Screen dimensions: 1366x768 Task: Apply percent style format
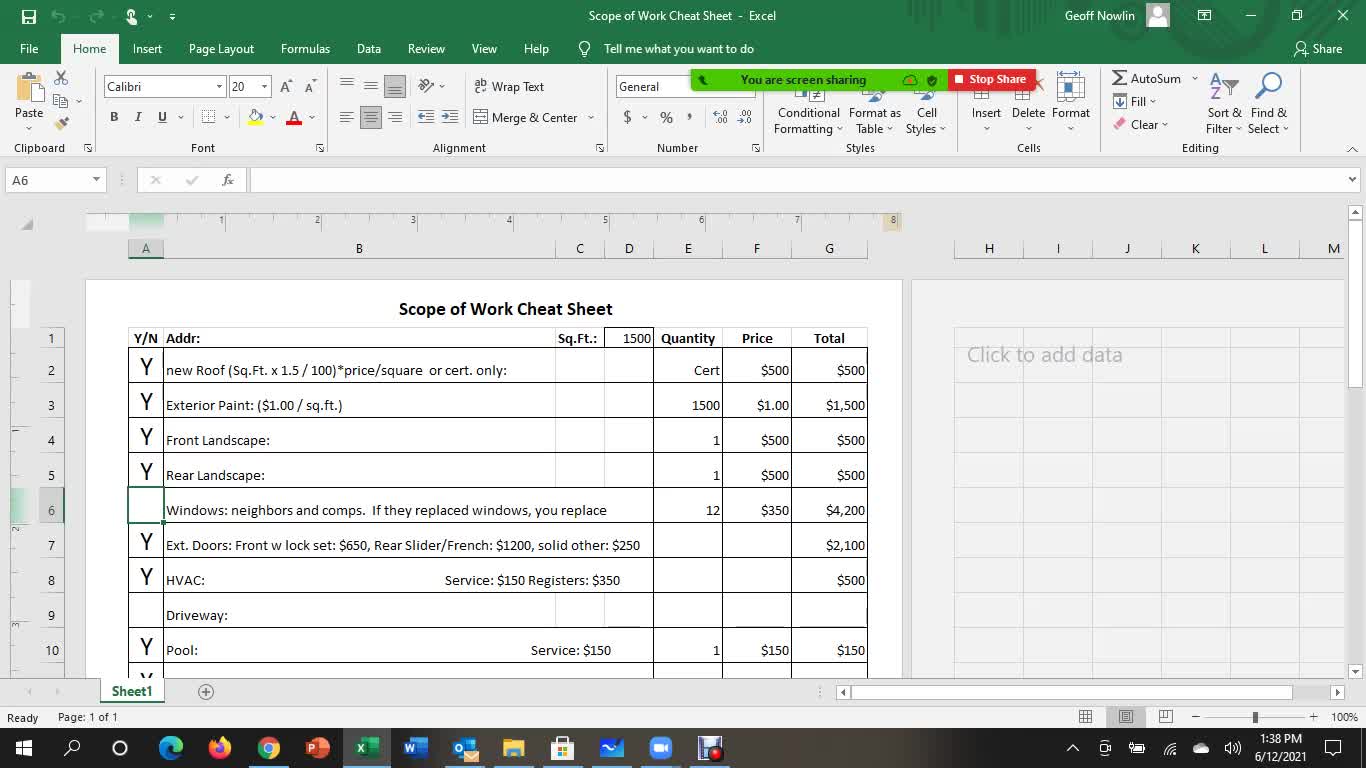(666, 117)
